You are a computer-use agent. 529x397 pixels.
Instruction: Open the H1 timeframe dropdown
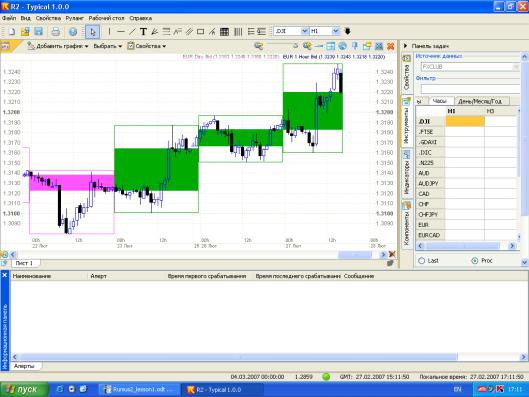pos(335,31)
